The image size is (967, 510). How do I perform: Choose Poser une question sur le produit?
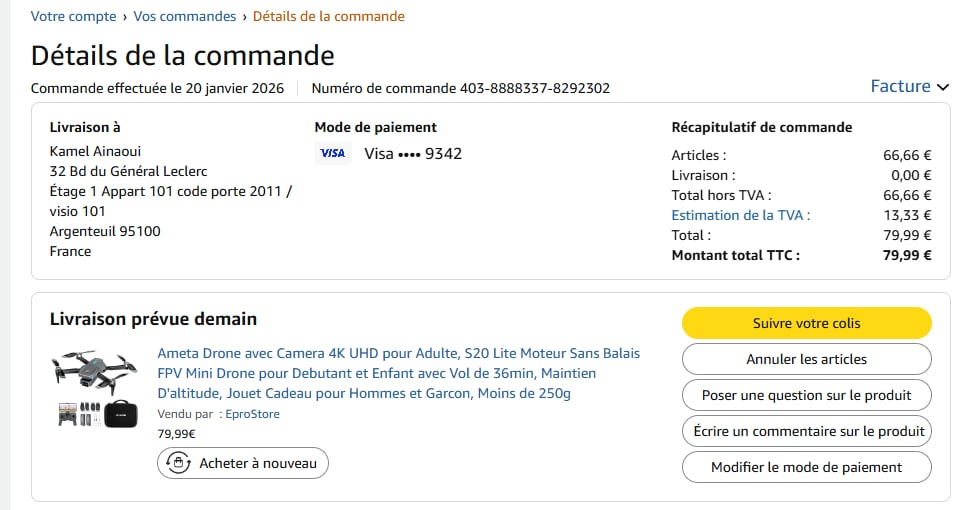(x=806, y=395)
